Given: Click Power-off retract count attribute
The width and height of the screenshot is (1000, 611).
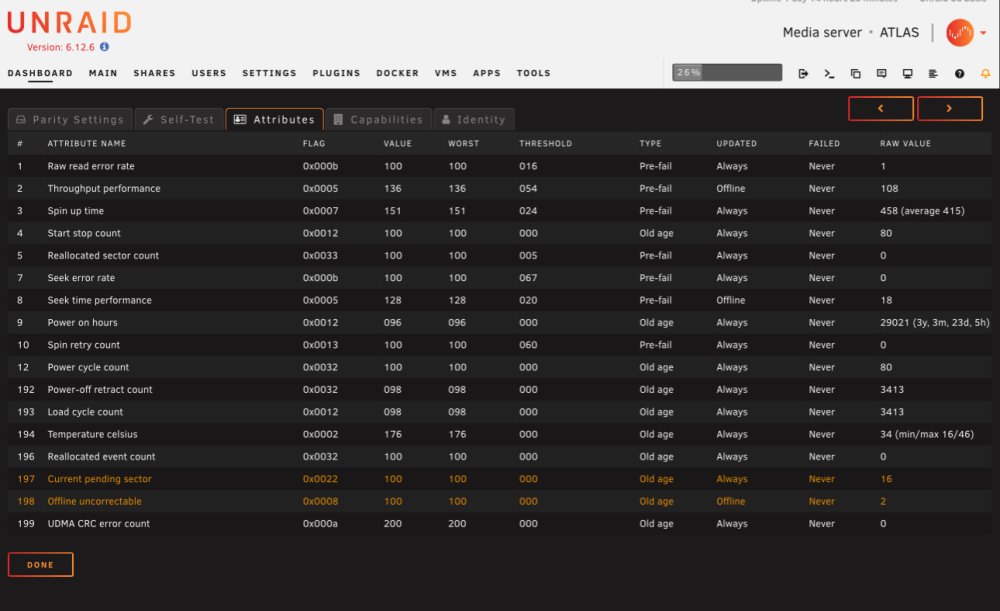Looking at the screenshot, I should 99,389.
